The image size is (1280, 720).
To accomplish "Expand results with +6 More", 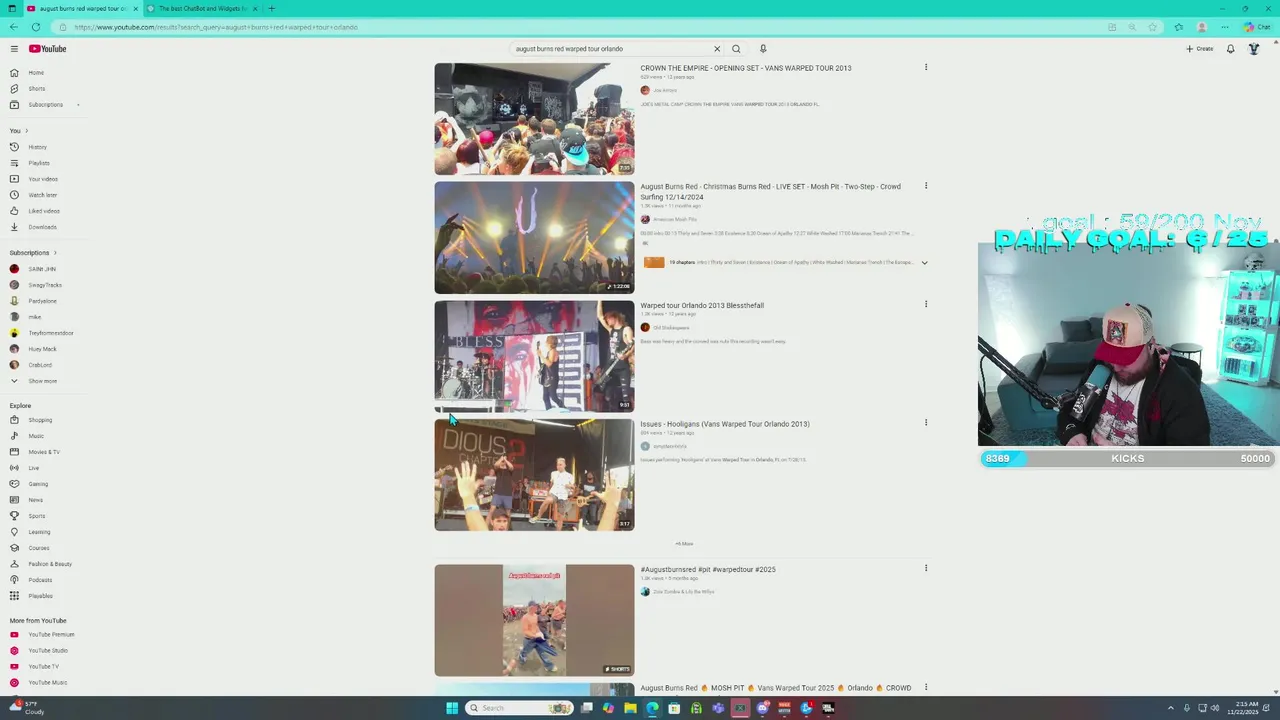I will [684, 544].
